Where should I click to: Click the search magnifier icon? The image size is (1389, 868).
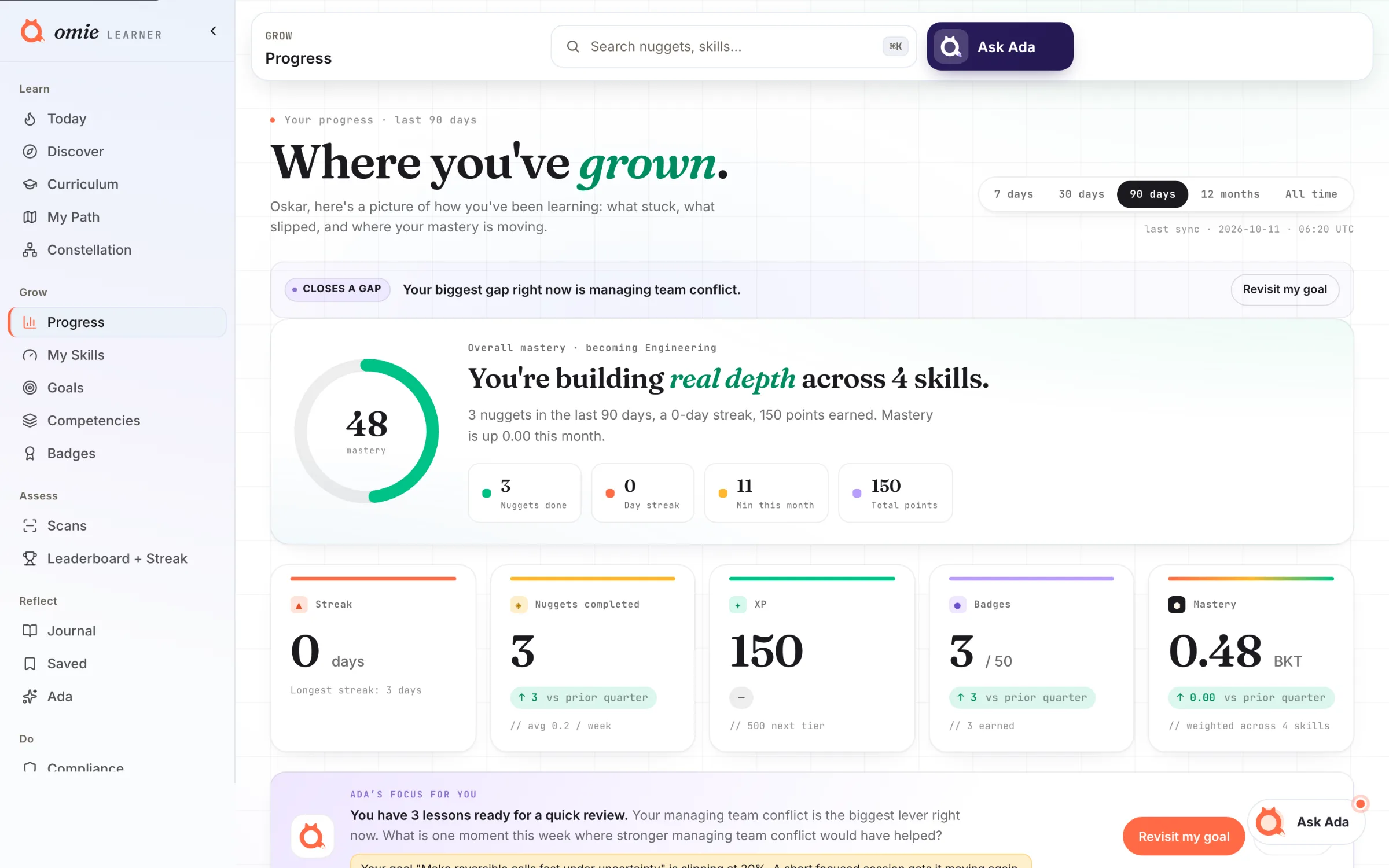tap(573, 46)
